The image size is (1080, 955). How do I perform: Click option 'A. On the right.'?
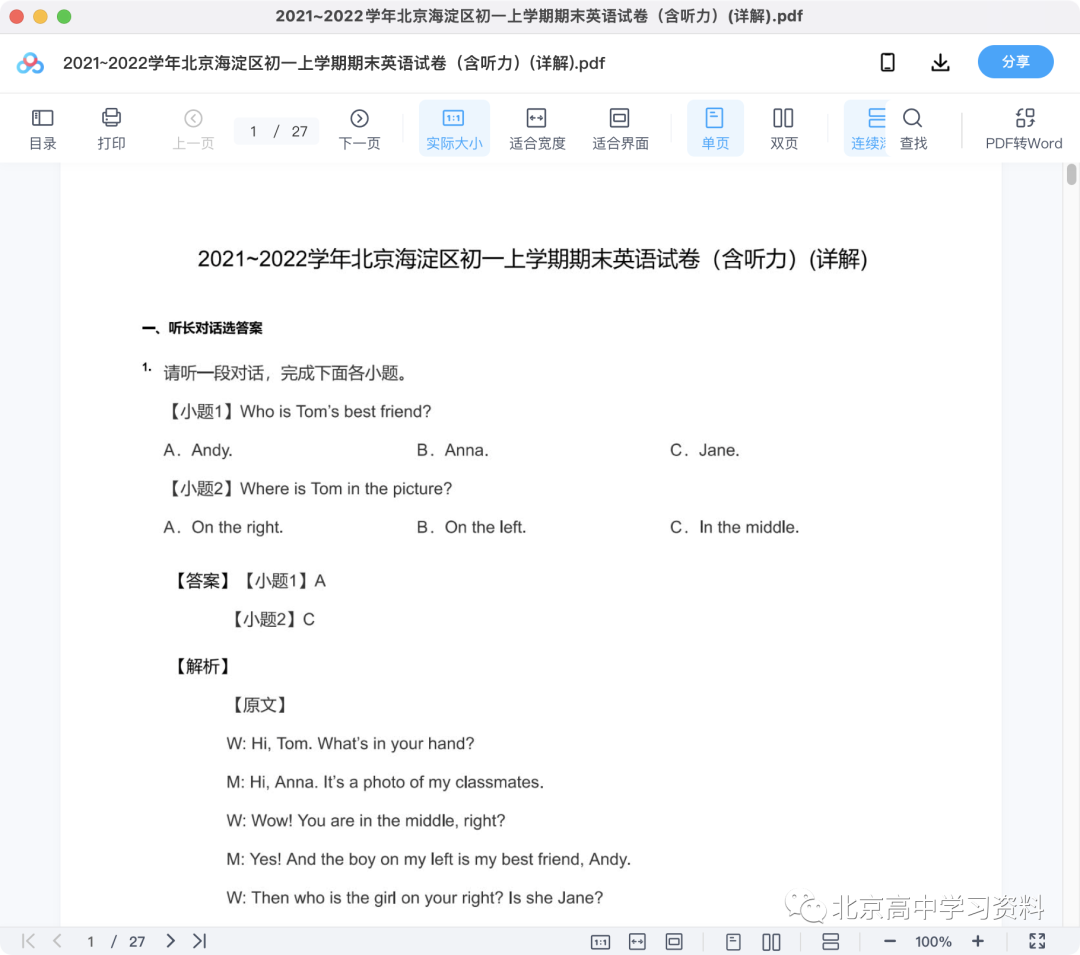click(223, 527)
